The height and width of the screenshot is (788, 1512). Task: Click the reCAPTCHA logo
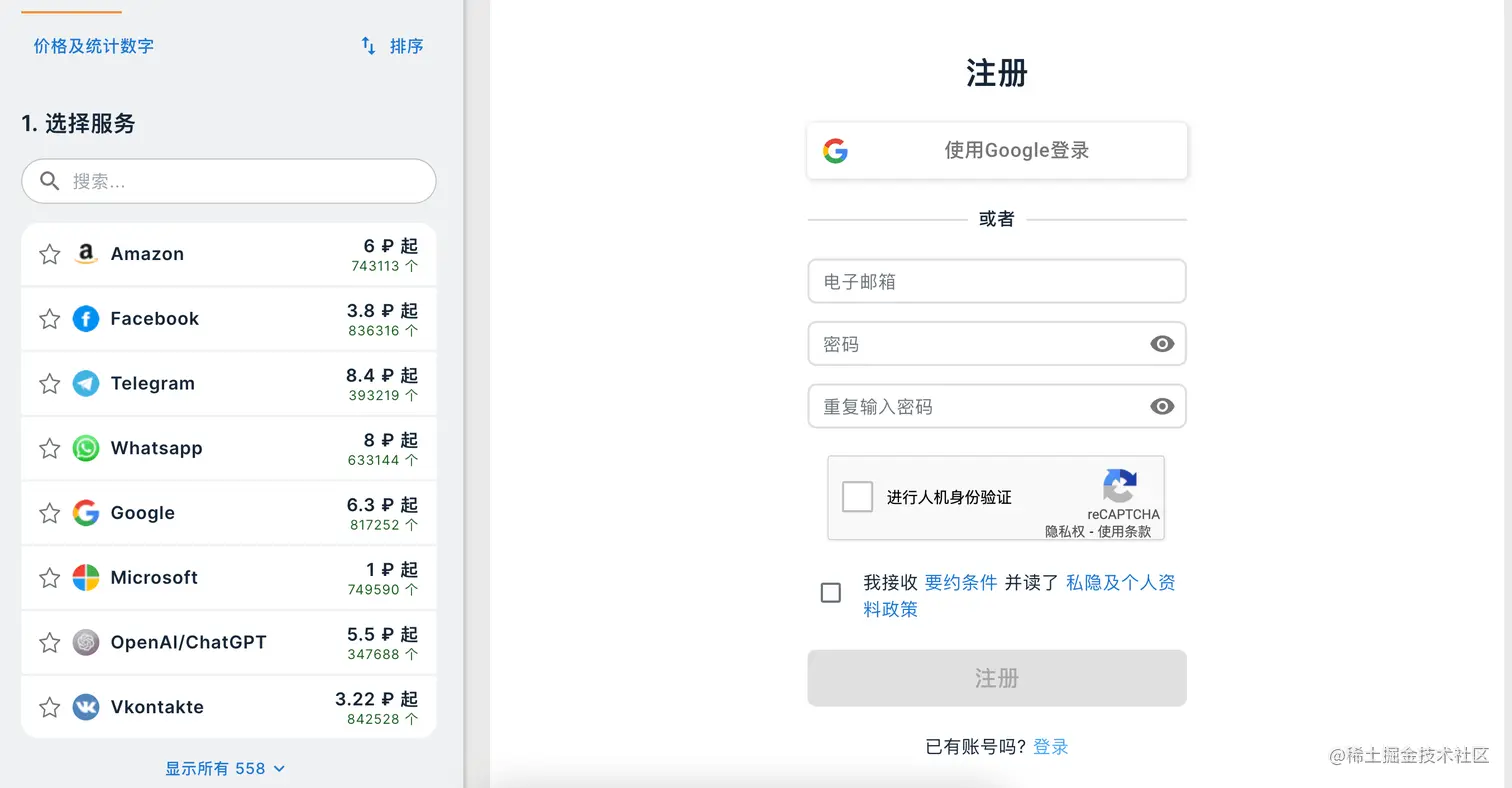[1120, 486]
